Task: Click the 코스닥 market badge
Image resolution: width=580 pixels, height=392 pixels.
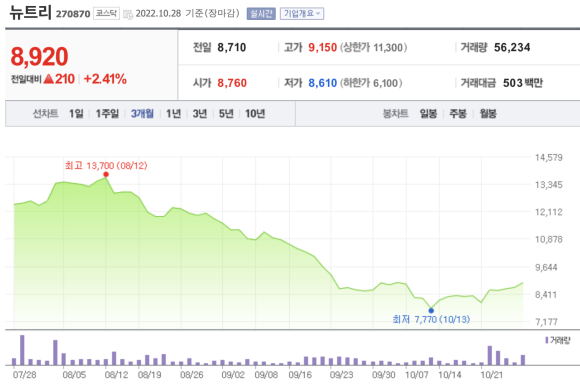Action: point(106,14)
